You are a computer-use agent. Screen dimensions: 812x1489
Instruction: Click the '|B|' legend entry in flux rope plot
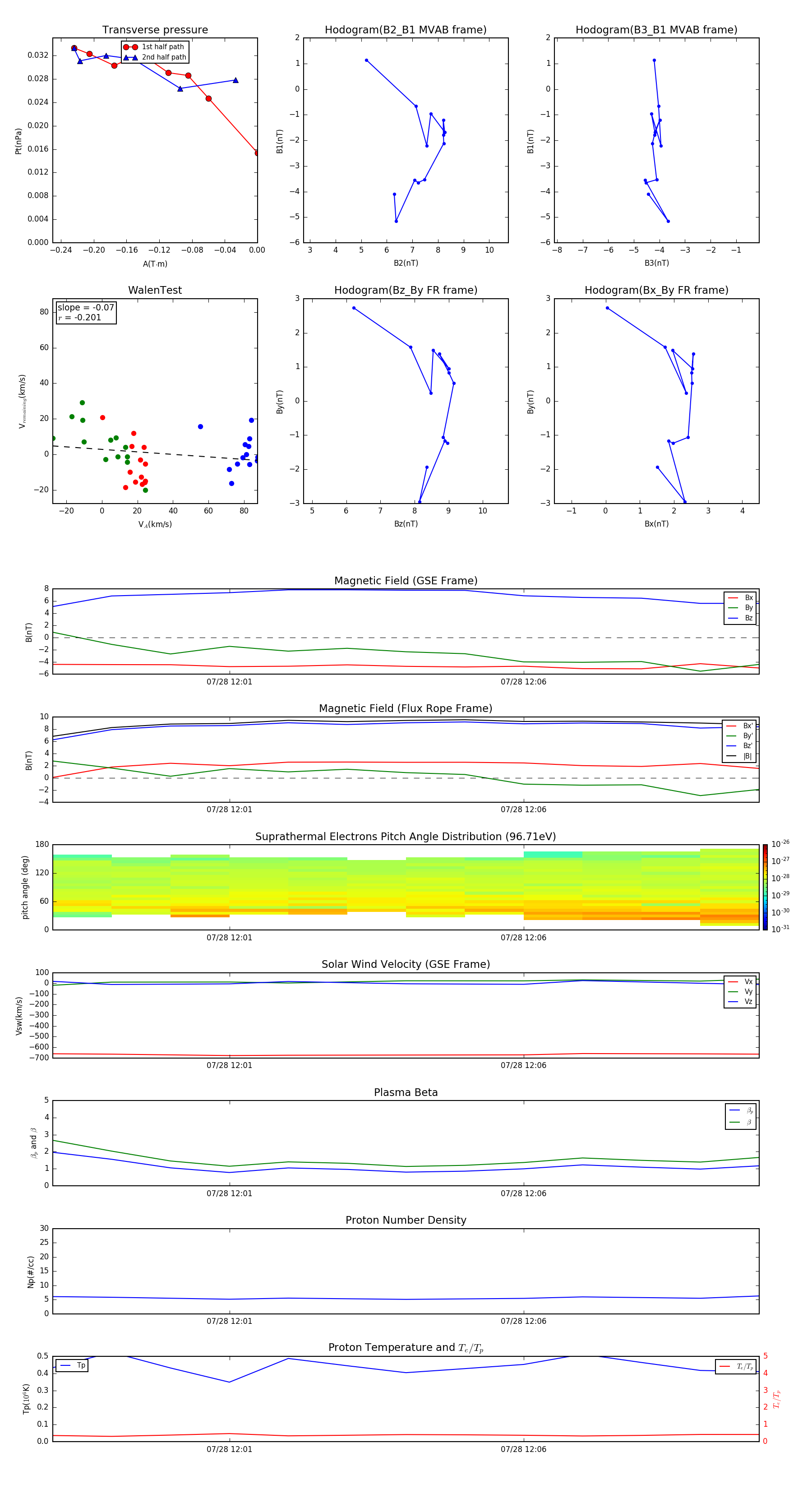(x=740, y=756)
